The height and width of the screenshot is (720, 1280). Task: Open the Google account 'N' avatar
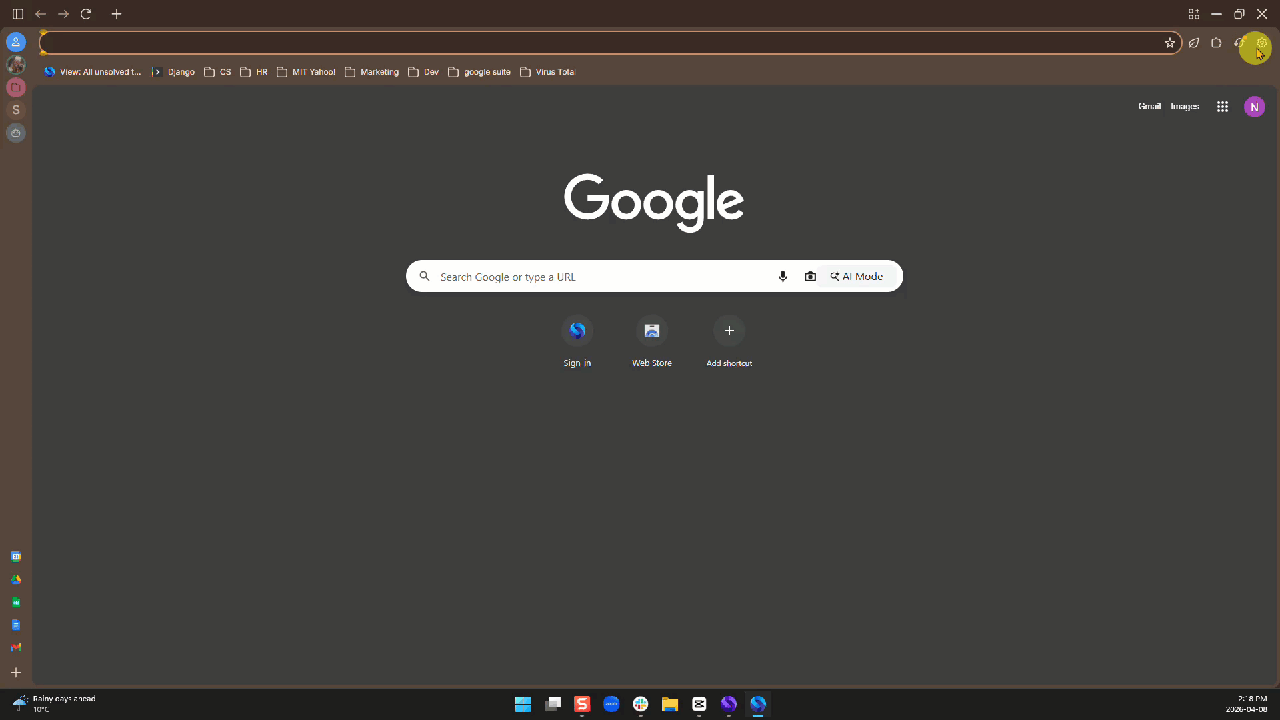pyautogui.click(x=1254, y=107)
